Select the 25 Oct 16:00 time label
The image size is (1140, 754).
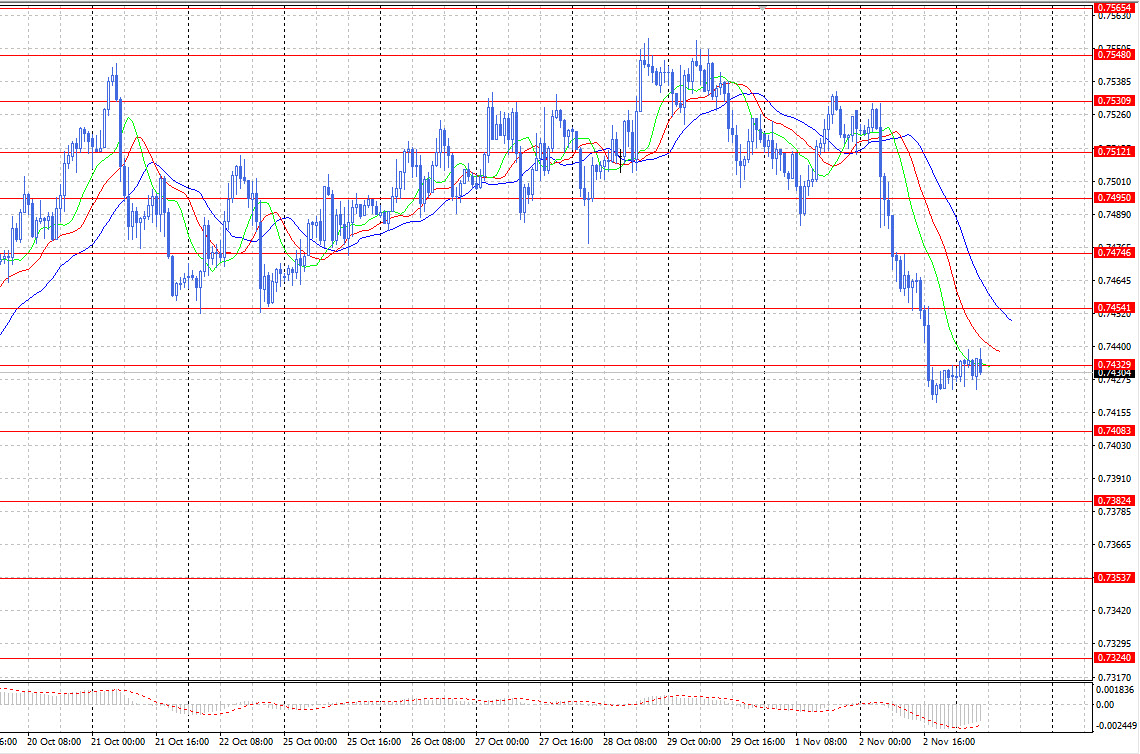click(374, 742)
